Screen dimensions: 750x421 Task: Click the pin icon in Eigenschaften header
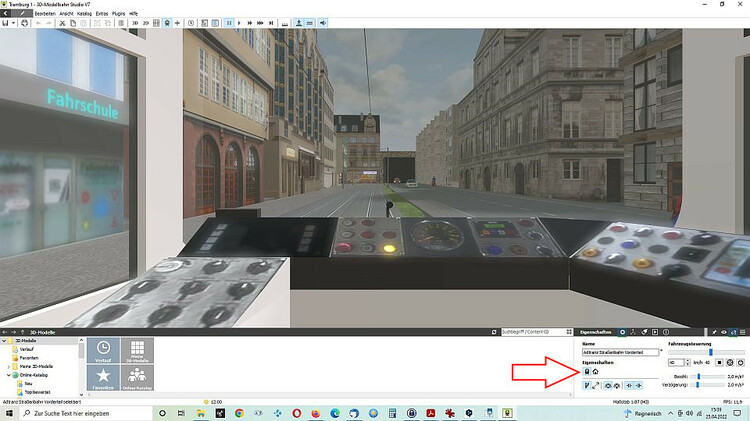[714, 332]
